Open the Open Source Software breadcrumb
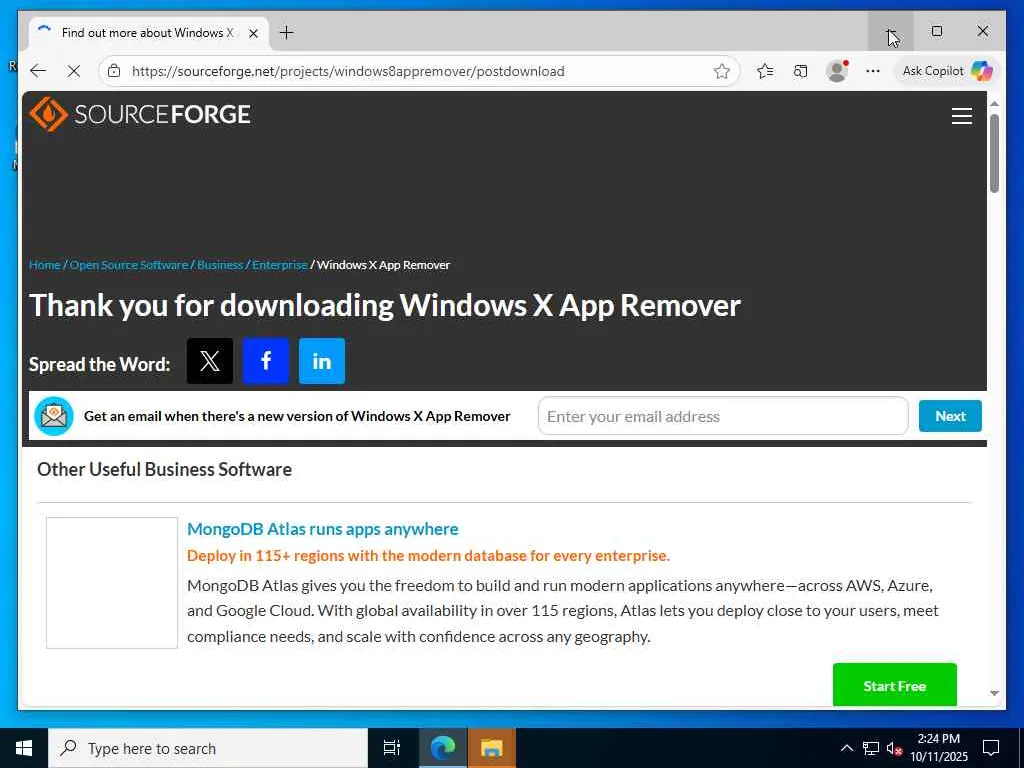This screenshot has width=1024, height=768. (129, 264)
